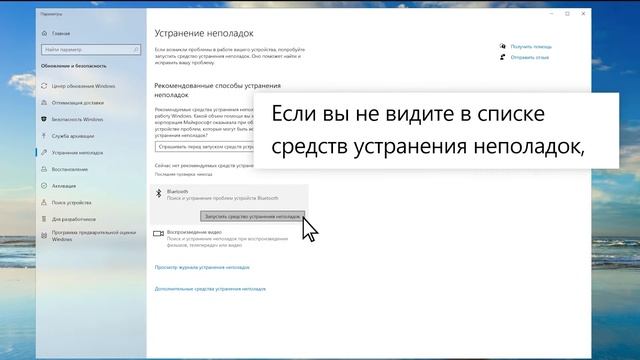Open Восстановление recovery icon

tap(44, 169)
